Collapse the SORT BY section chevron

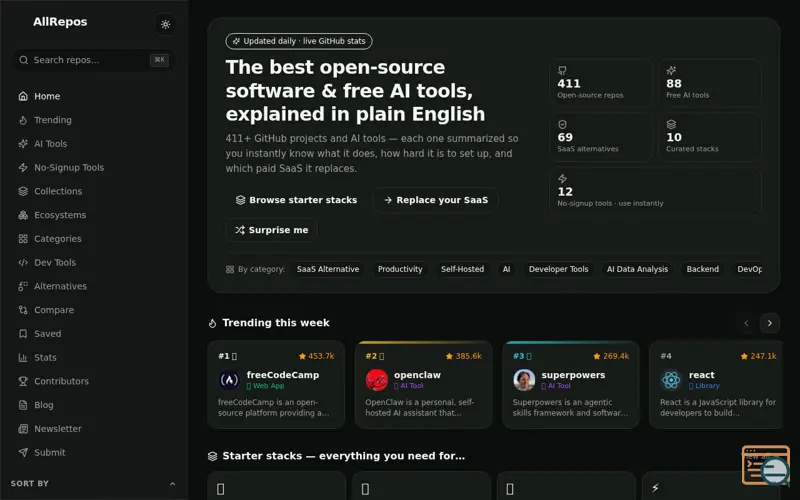[x=172, y=484]
